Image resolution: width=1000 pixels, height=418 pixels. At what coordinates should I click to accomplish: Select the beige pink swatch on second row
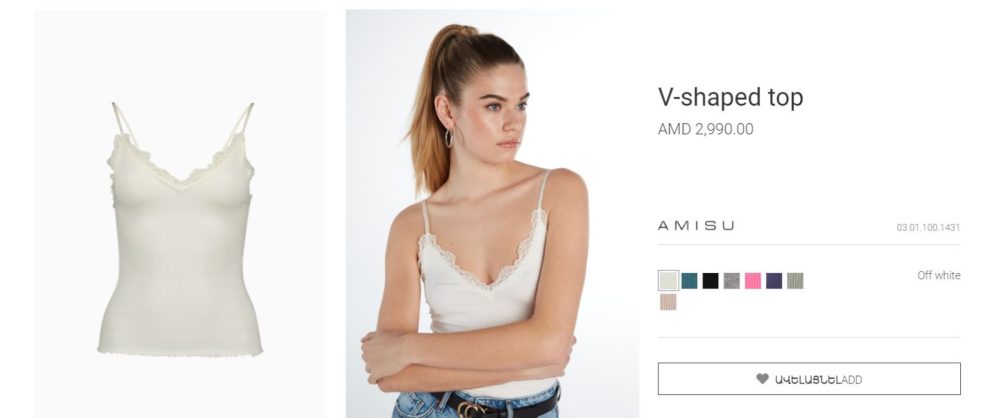[668, 302]
